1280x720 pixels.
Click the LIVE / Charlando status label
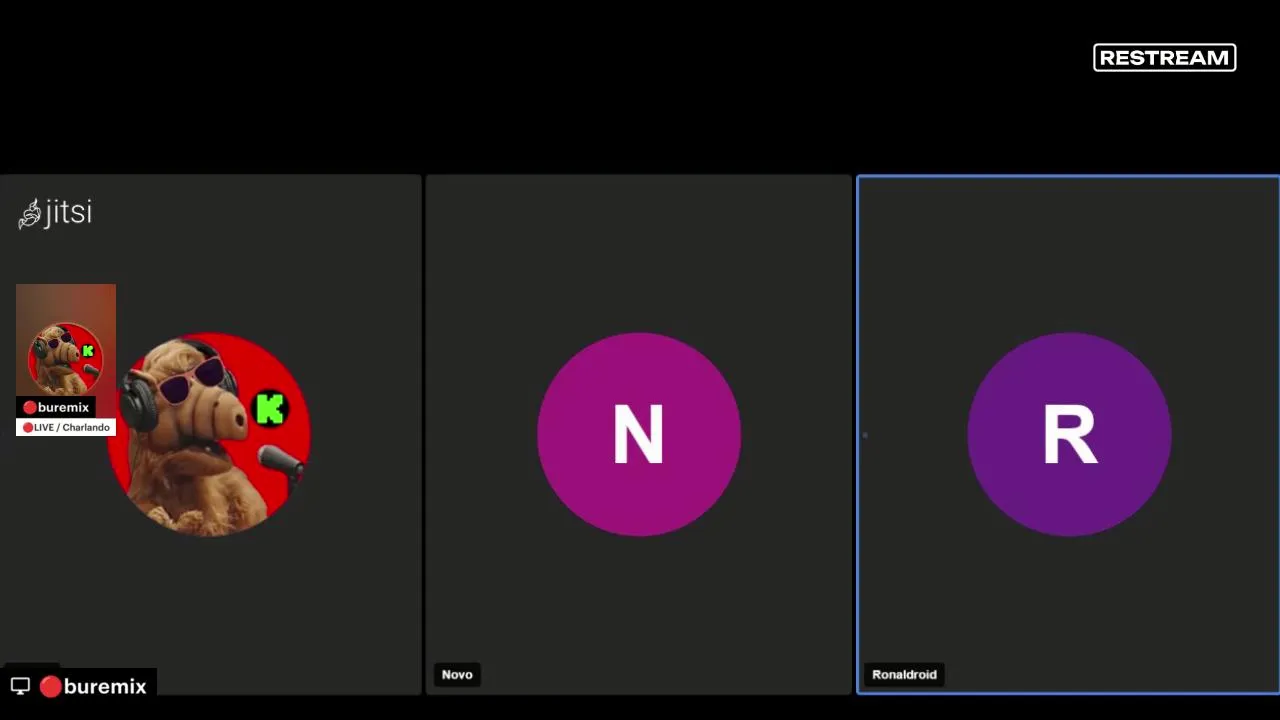click(x=66, y=427)
